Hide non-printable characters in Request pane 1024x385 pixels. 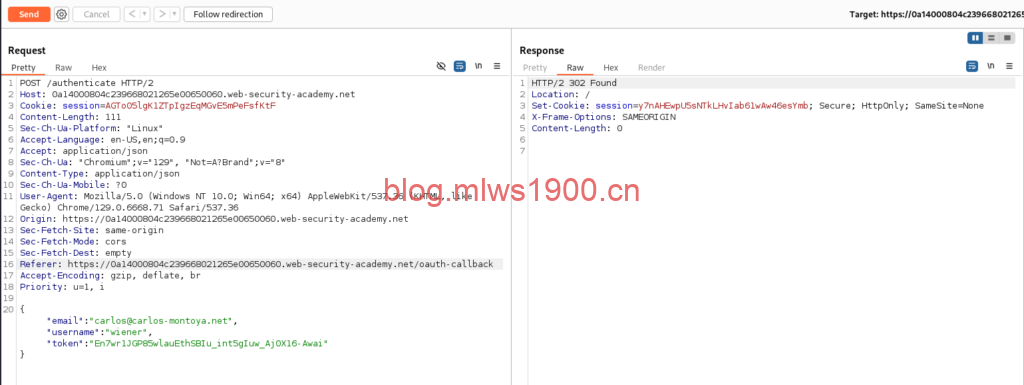pos(441,67)
